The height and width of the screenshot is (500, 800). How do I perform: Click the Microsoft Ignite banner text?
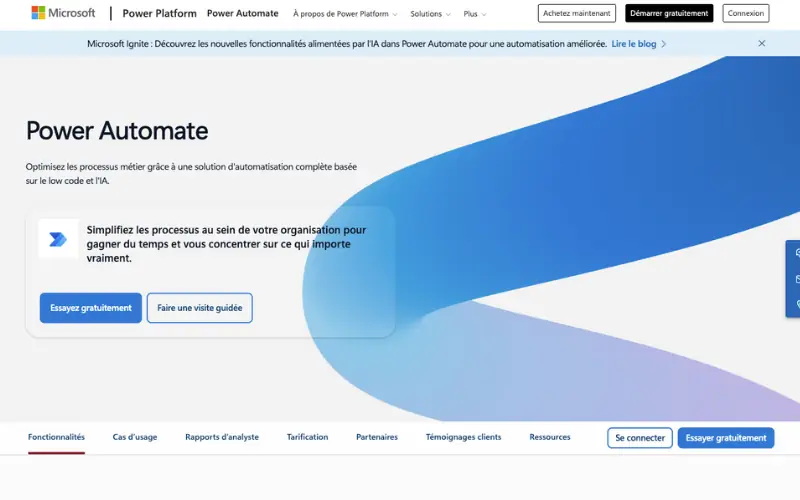[347, 44]
